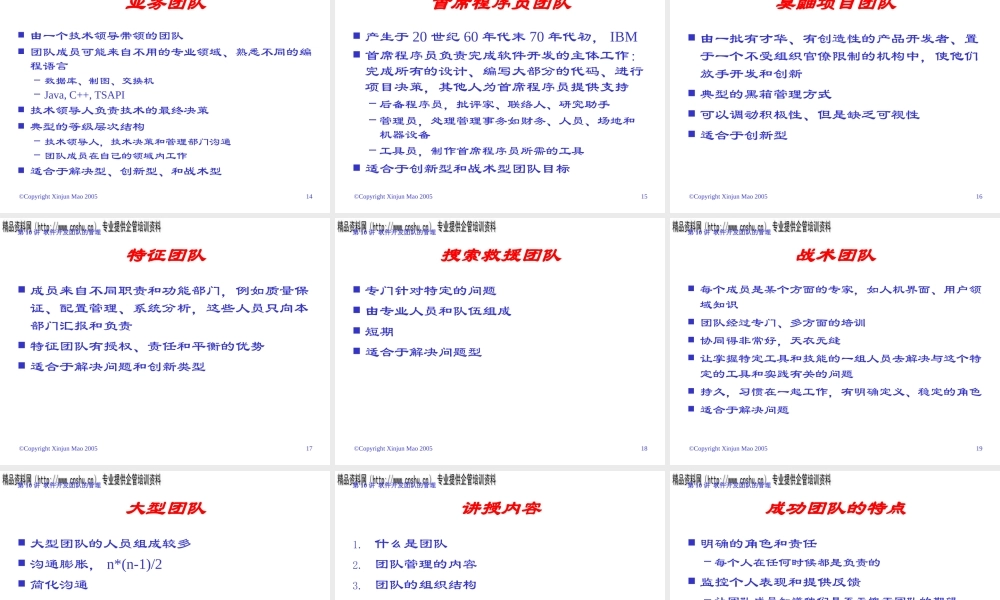Viewport: 1000px width, 600px height.
Task: Click numbered item 团队管理的内容
Action: tap(425, 564)
